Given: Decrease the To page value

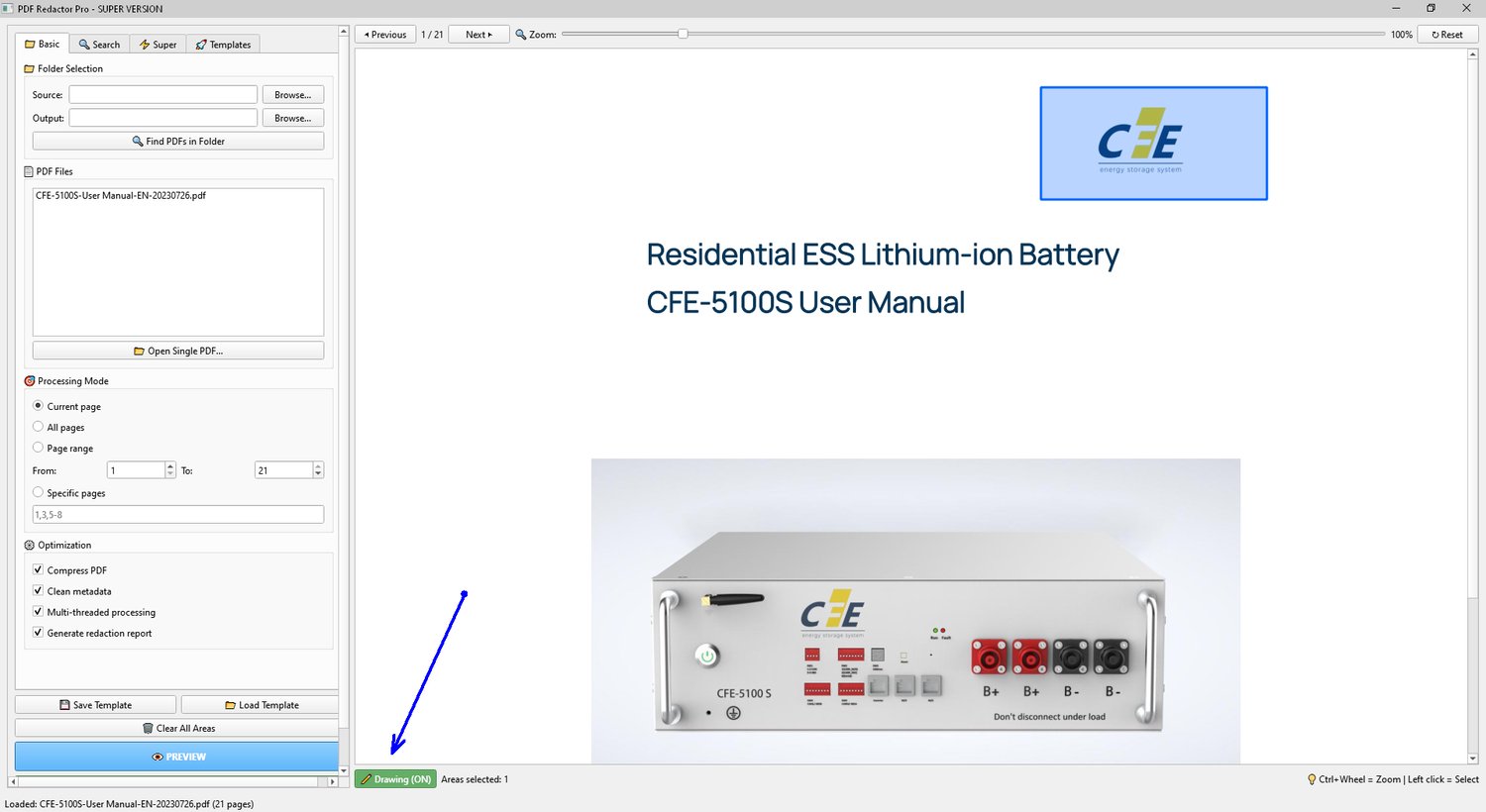Looking at the screenshot, I should click(x=318, y=474).
